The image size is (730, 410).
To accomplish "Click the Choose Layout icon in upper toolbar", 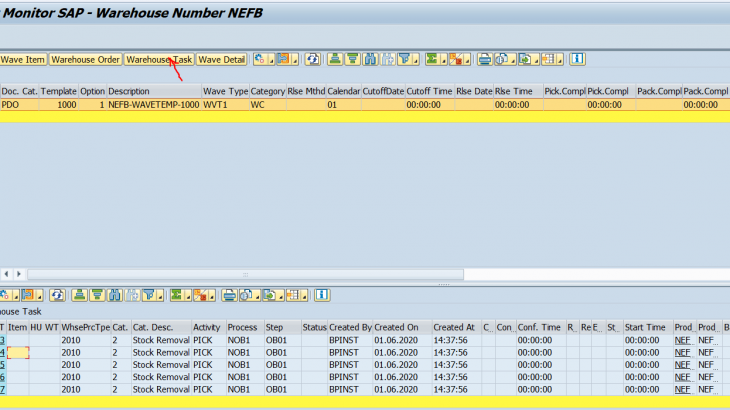I will [548, 59].
